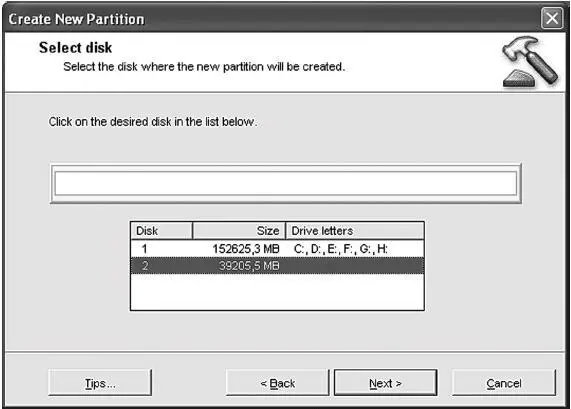Click the hammer wizard icon
571x409 pixels.
click(529, 62)
